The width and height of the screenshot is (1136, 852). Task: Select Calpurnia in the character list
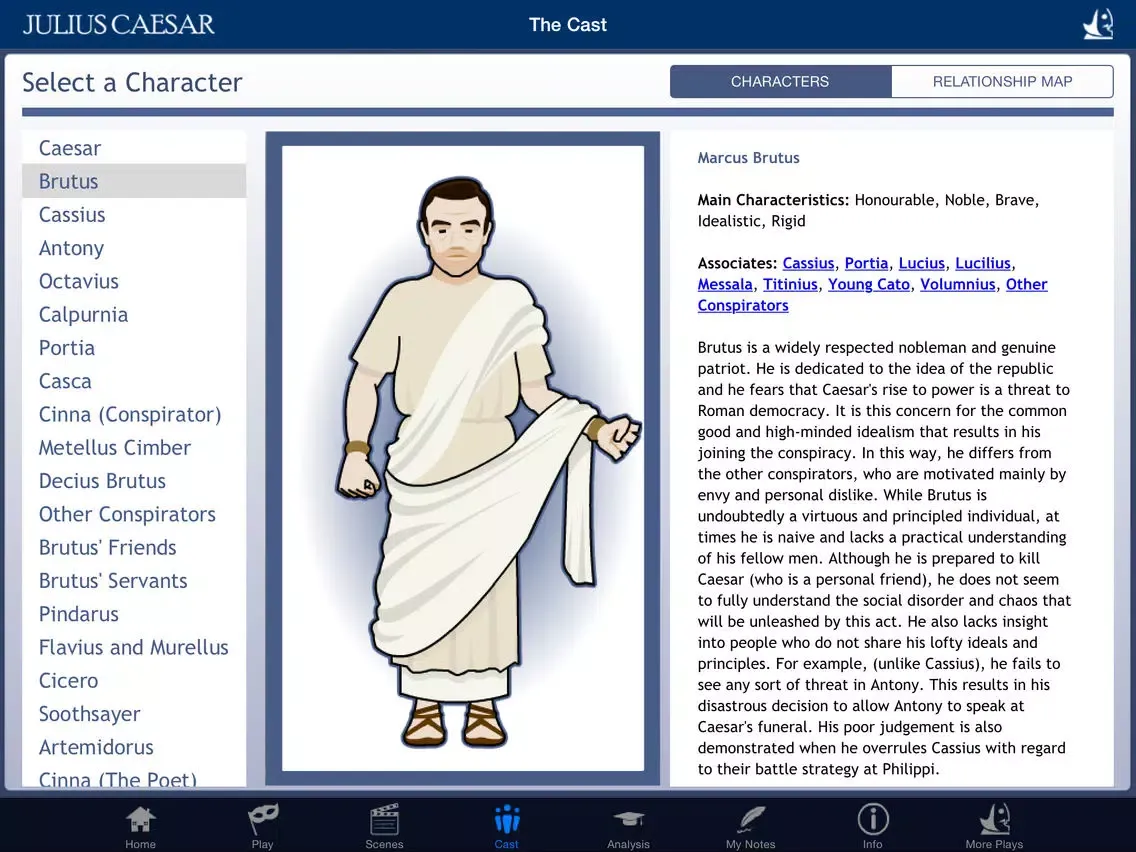click(134, 314)
